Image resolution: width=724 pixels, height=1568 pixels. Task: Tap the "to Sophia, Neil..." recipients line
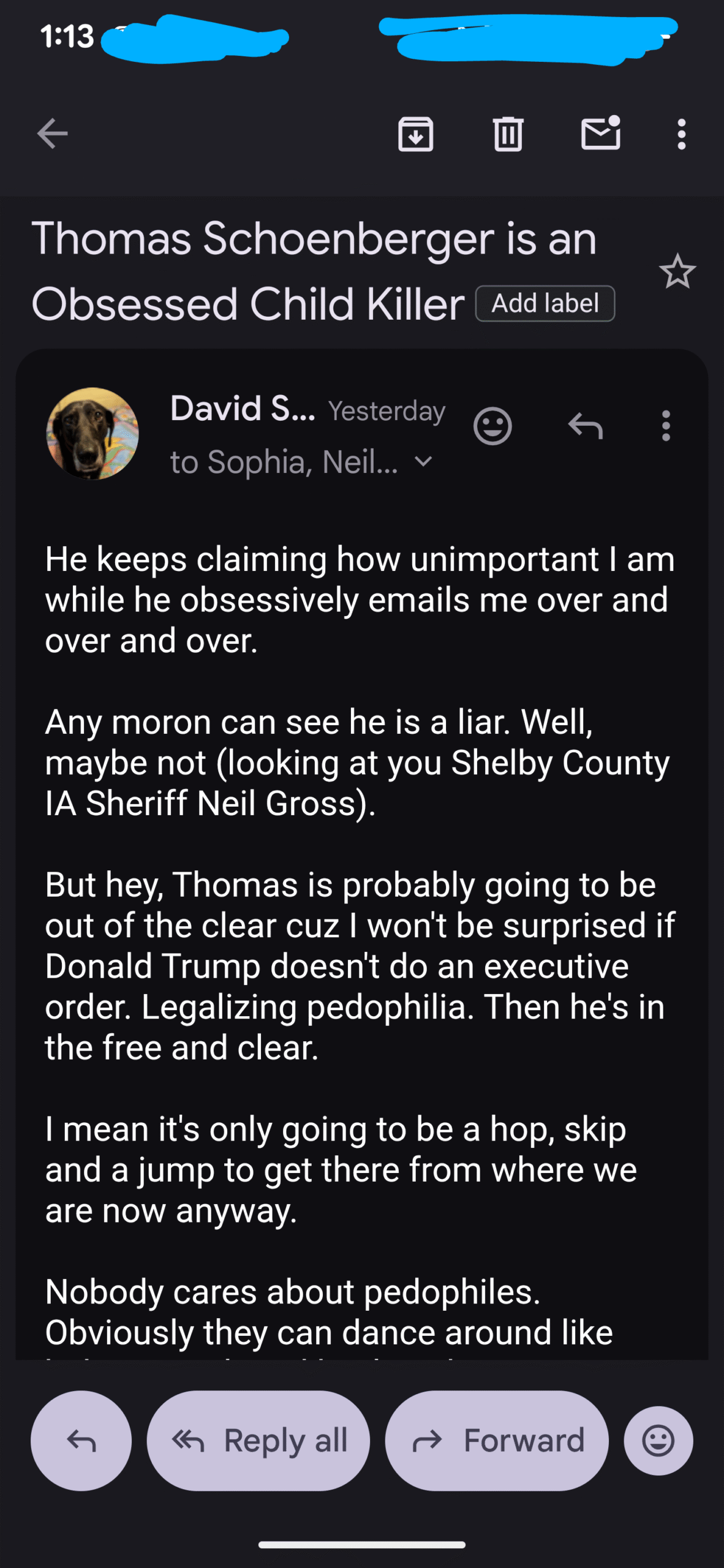[284, 462]
